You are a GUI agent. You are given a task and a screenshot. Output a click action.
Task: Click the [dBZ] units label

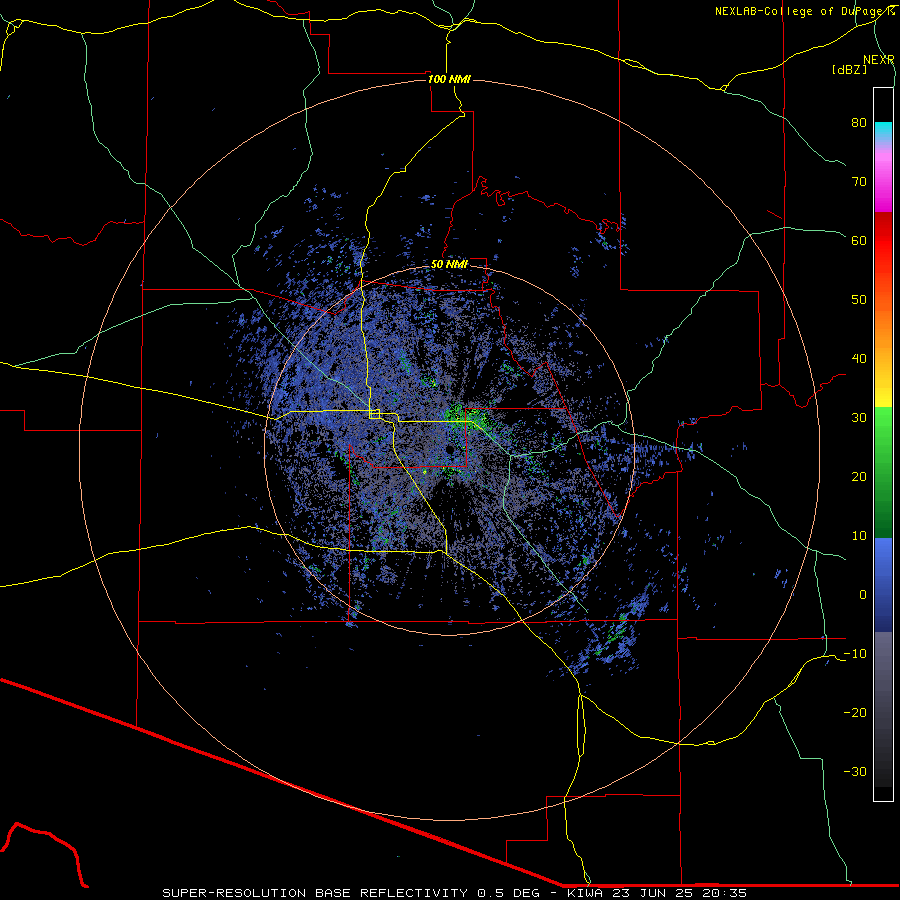[849, 69]
